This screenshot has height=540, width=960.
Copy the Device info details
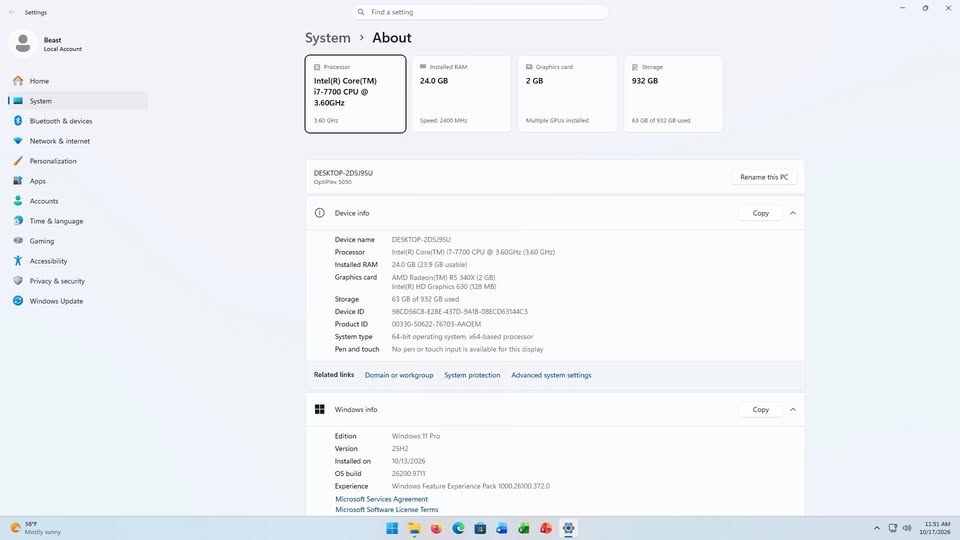pyautogui.click(x=760, y=213)
